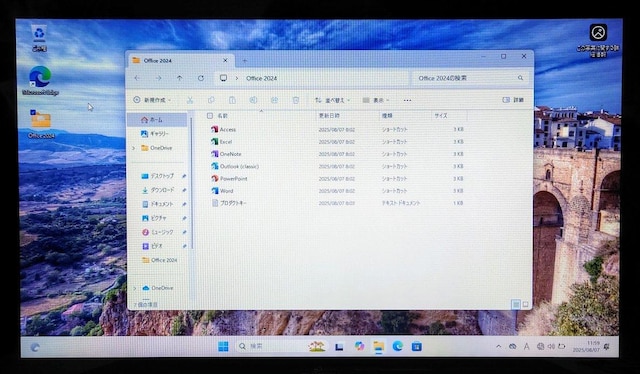This screenshot has width=640, height=374.
Task: Open Copilot from the taskbar
Action: 359,346
